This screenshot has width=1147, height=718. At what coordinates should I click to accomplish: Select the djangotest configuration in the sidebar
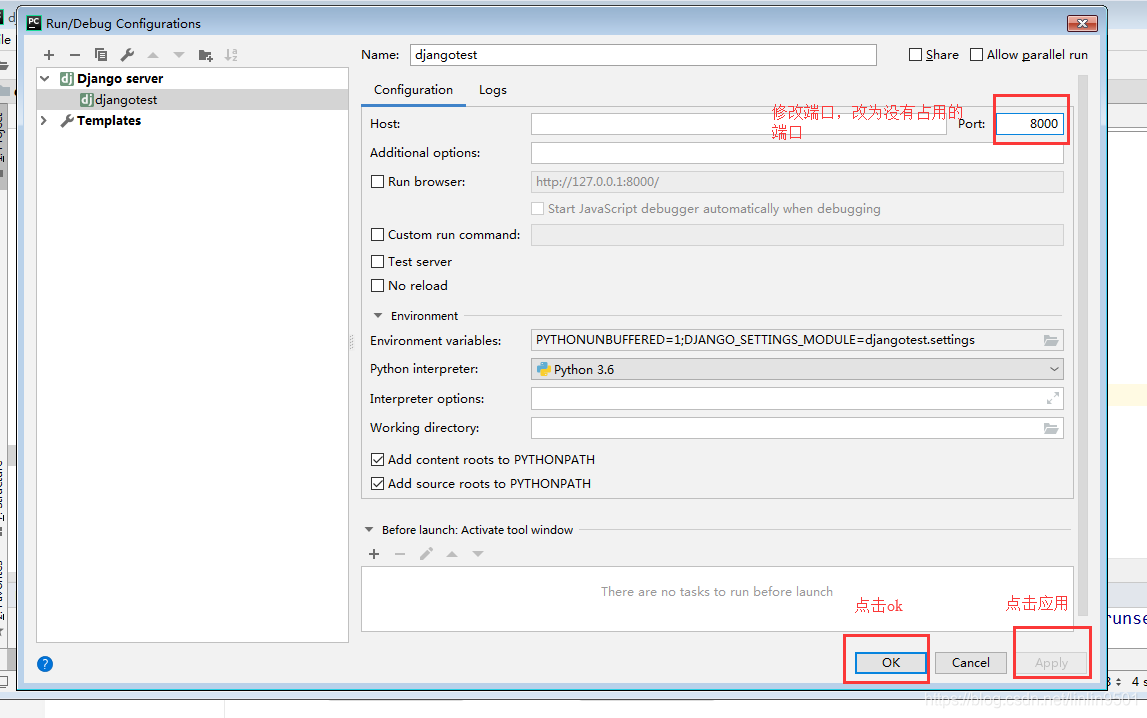pyautogui.click(x=118, y=99)
